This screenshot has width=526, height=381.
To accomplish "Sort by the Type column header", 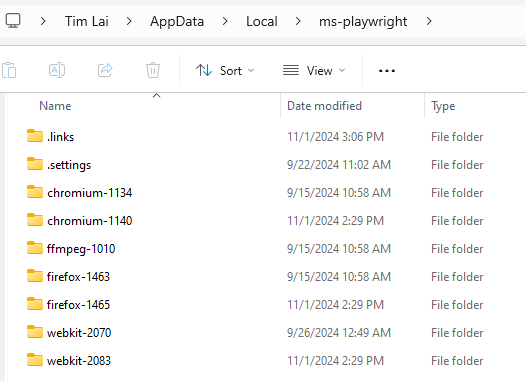I will point(443,106).
